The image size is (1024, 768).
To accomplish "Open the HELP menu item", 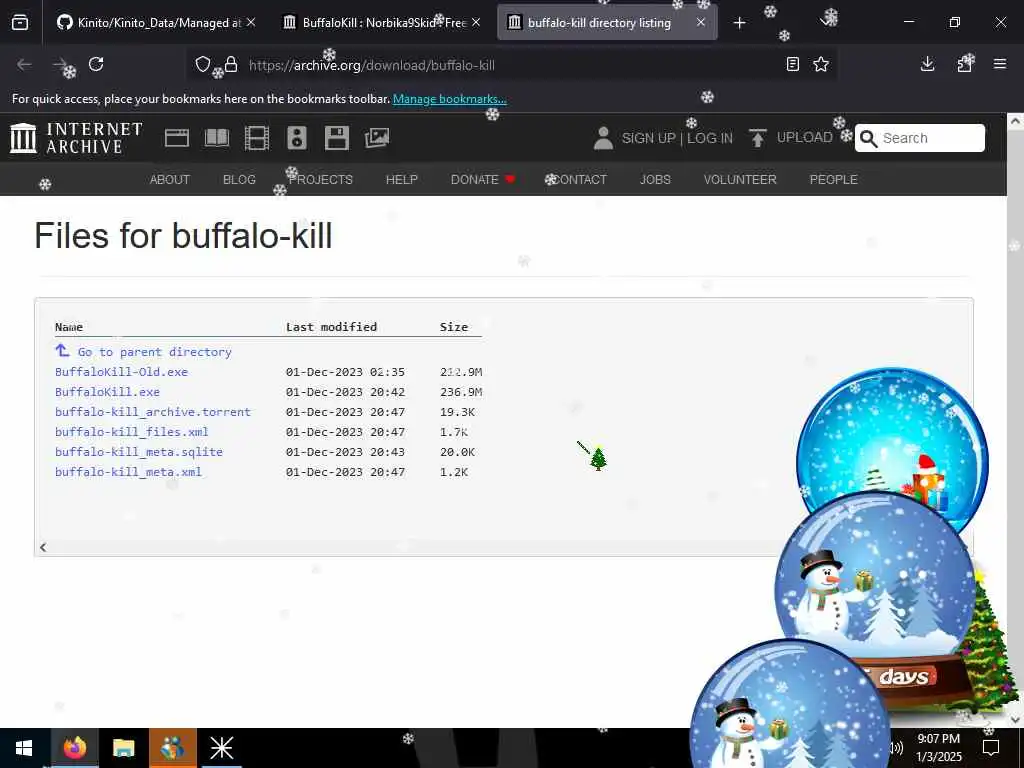I will (x=402, y=180).
